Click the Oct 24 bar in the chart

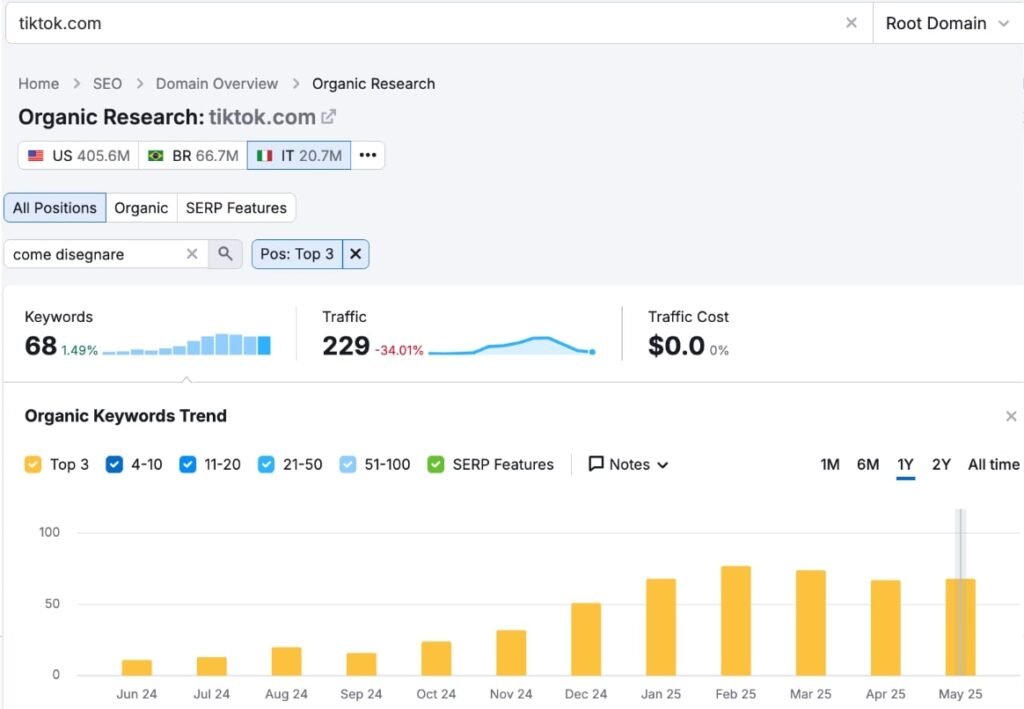436,658
